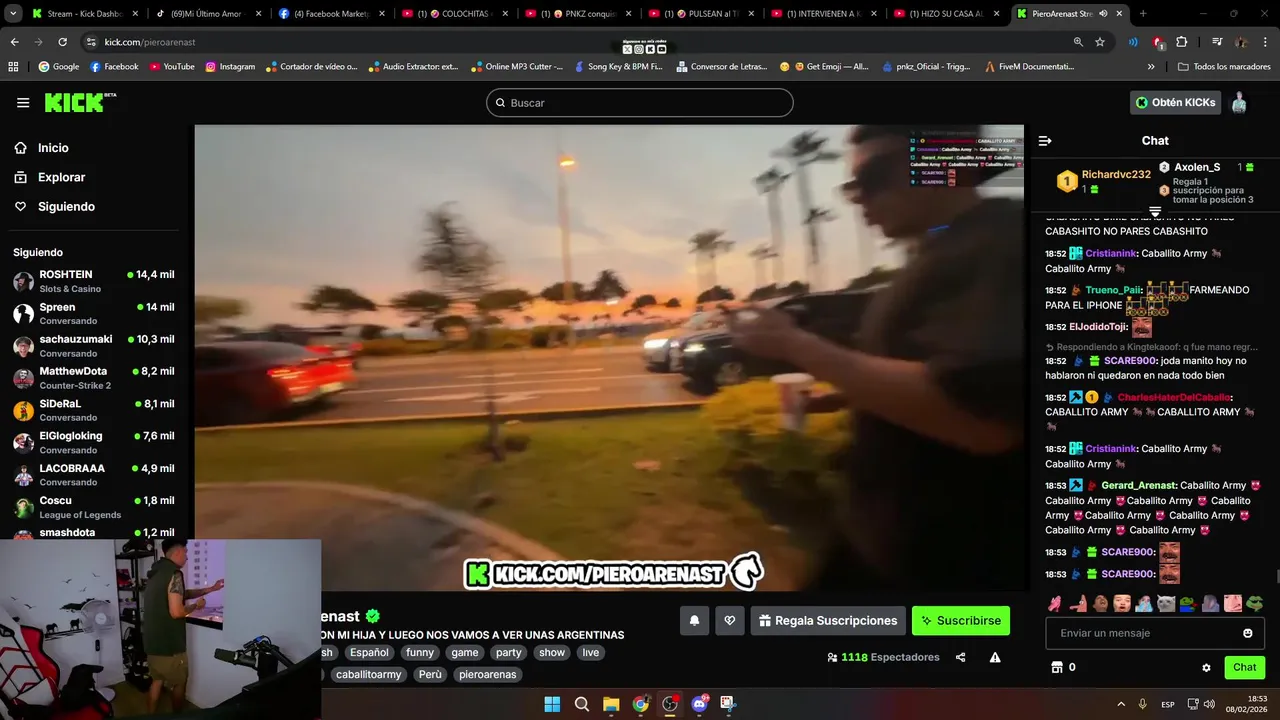Click Regala Suscripciones button
Screen dimensions: 1280x720
click(x=828, y=621)
